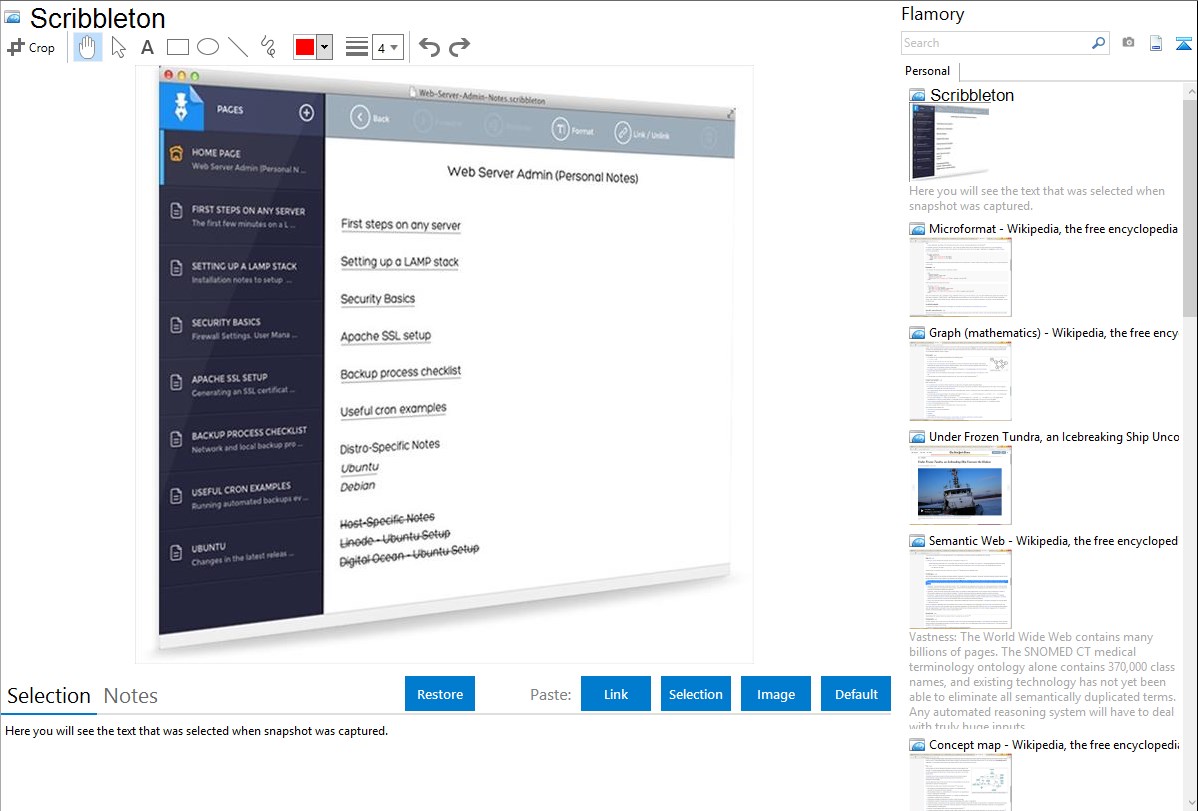Open Microformat Wikipedia snapshot title

(x=1053, y=229)
